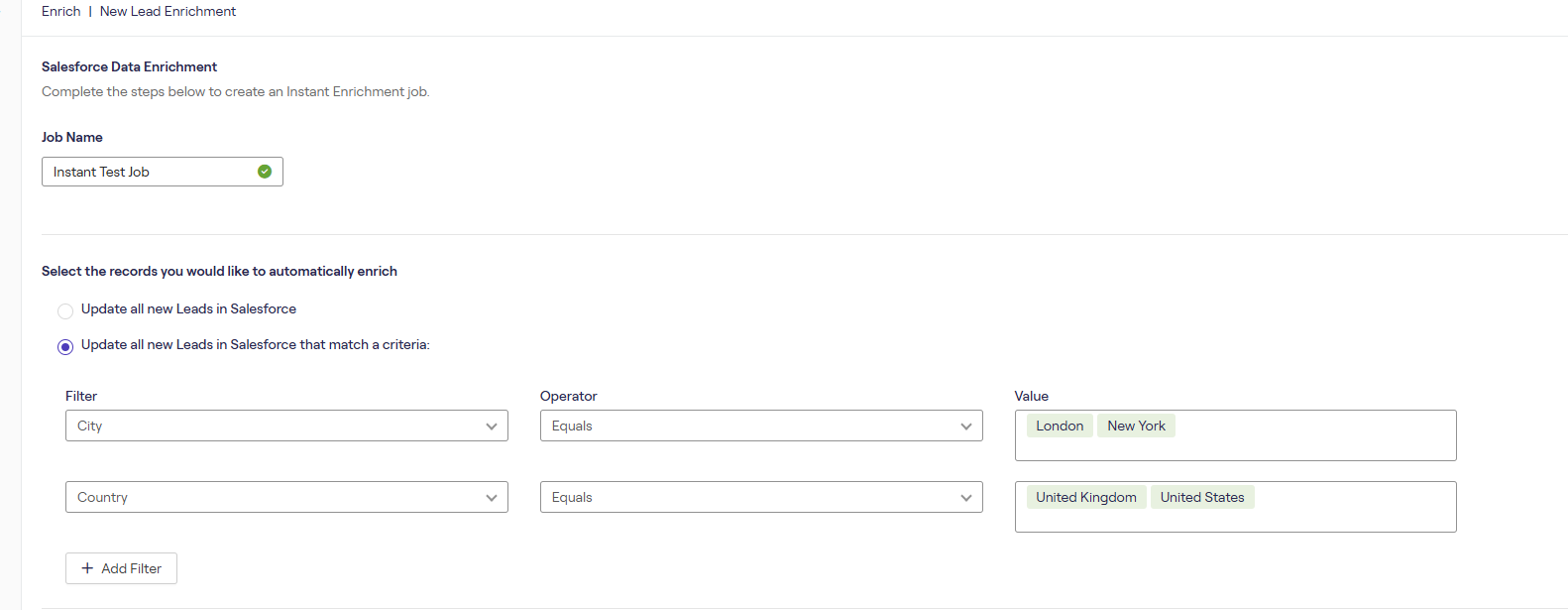Select the United States value tag
The width and height of the screenshot is (1568, 610).
click(x=1202, y=497)
